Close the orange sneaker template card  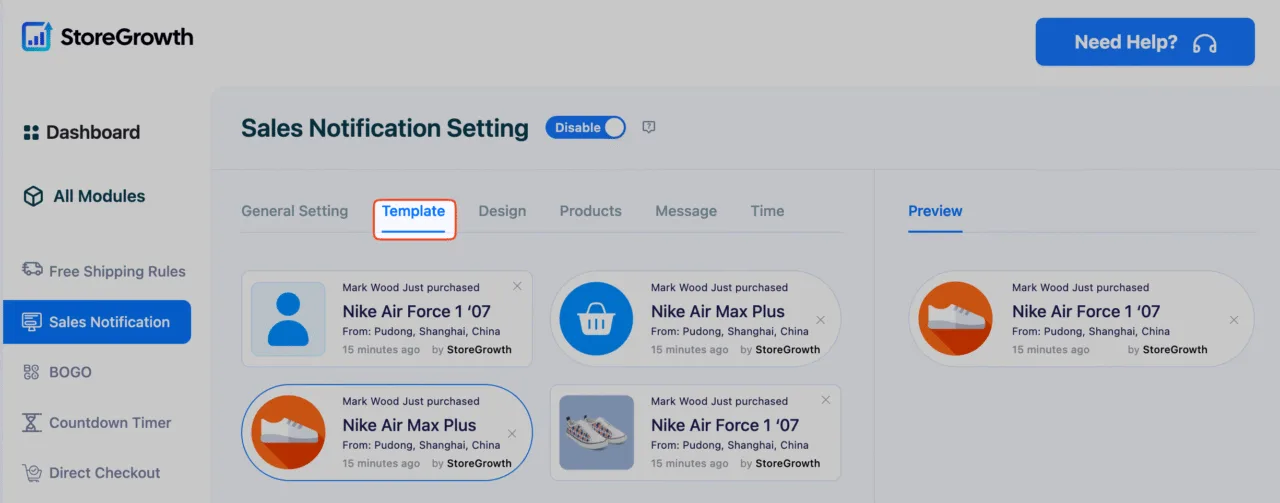pyautogui.click(x=512, y=434)
